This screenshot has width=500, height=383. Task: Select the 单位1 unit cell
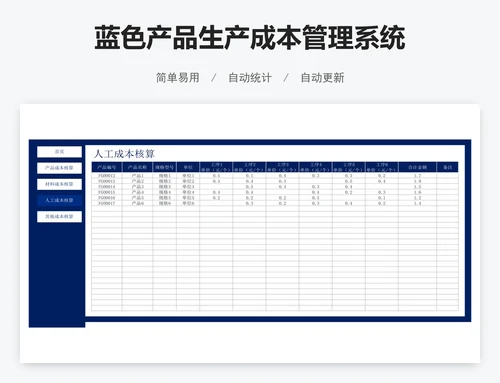pos(188,176)
